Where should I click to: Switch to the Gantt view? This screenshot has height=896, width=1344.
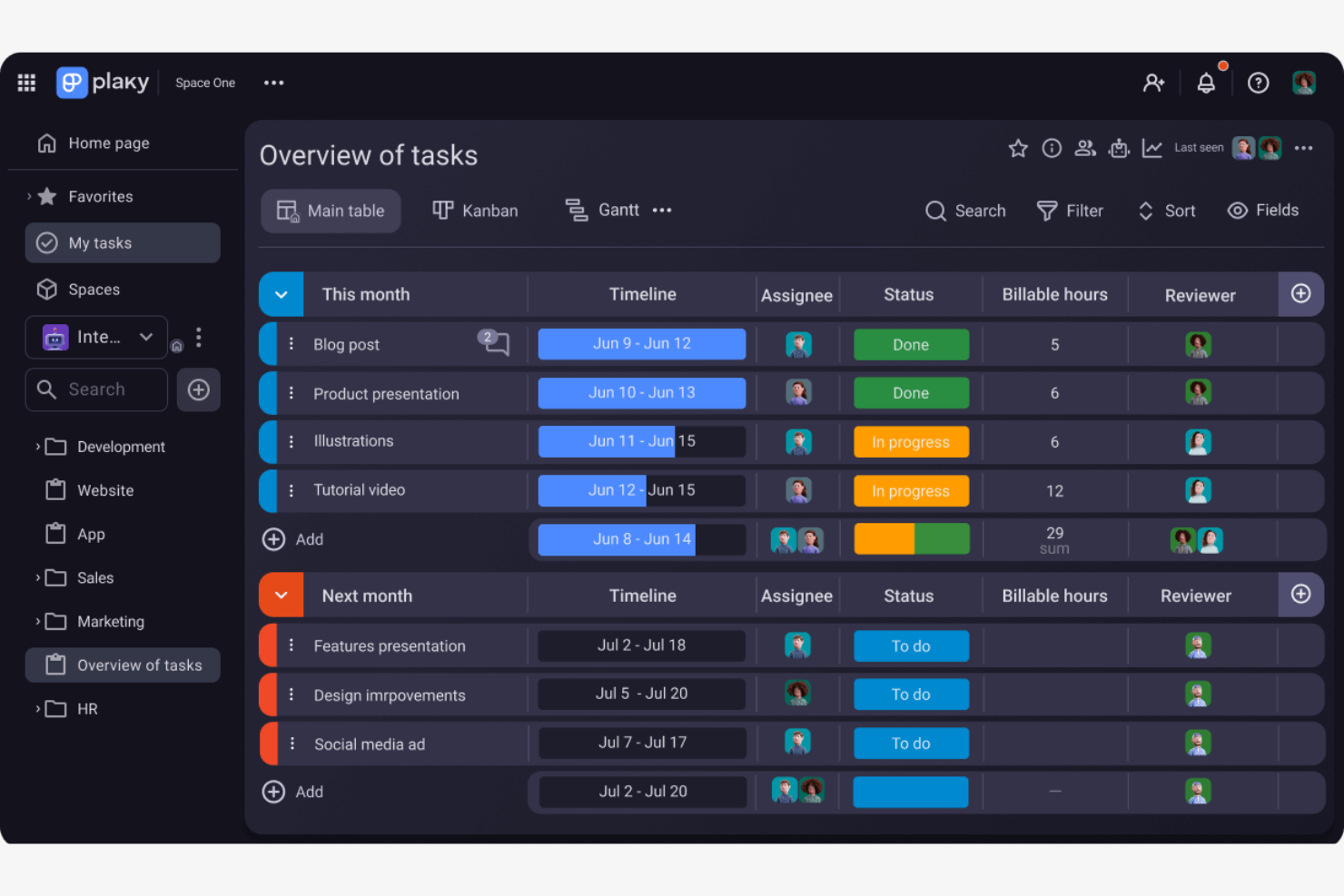click(602, 210)
